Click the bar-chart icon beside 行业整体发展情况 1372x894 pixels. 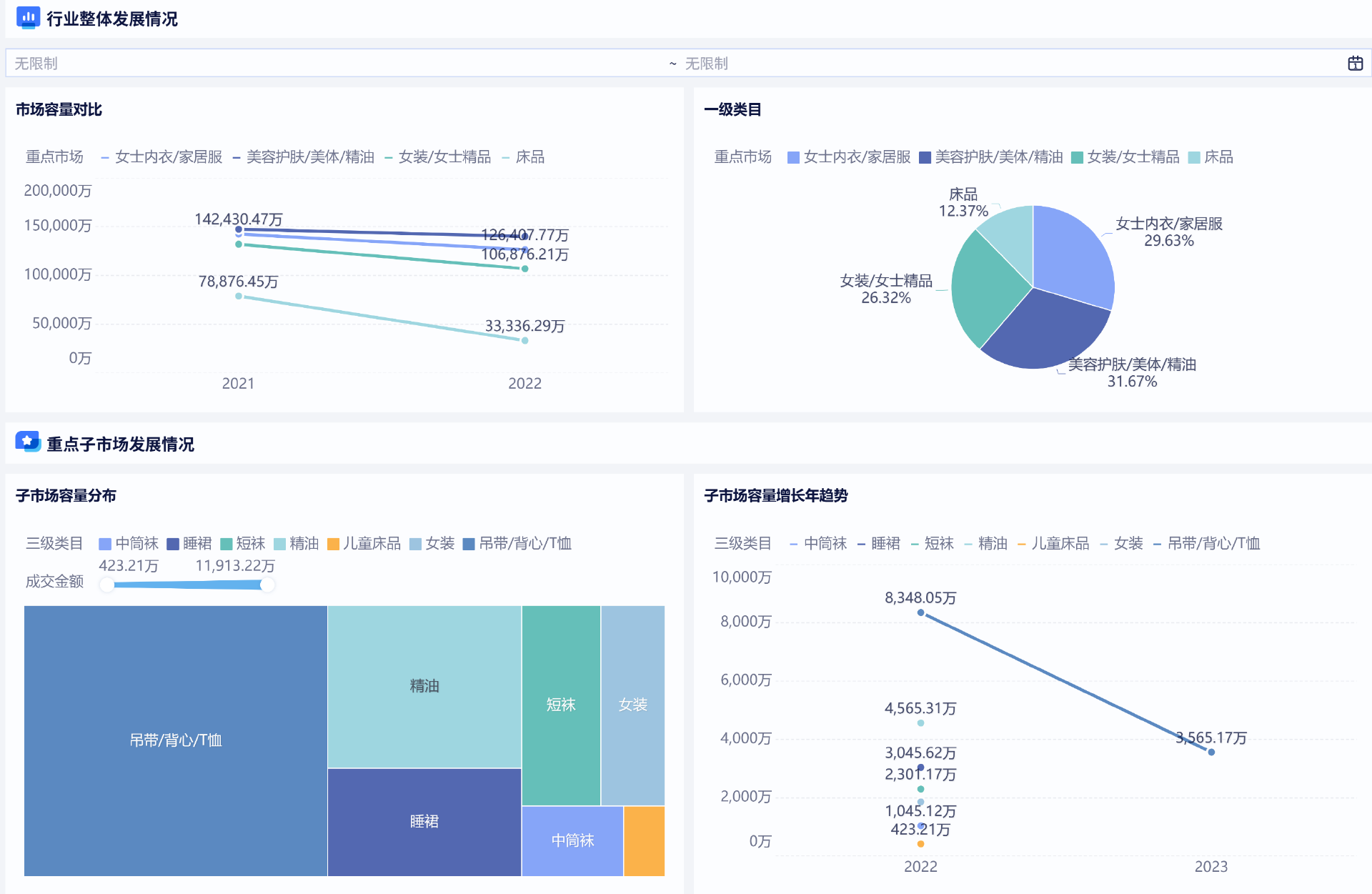28,17
